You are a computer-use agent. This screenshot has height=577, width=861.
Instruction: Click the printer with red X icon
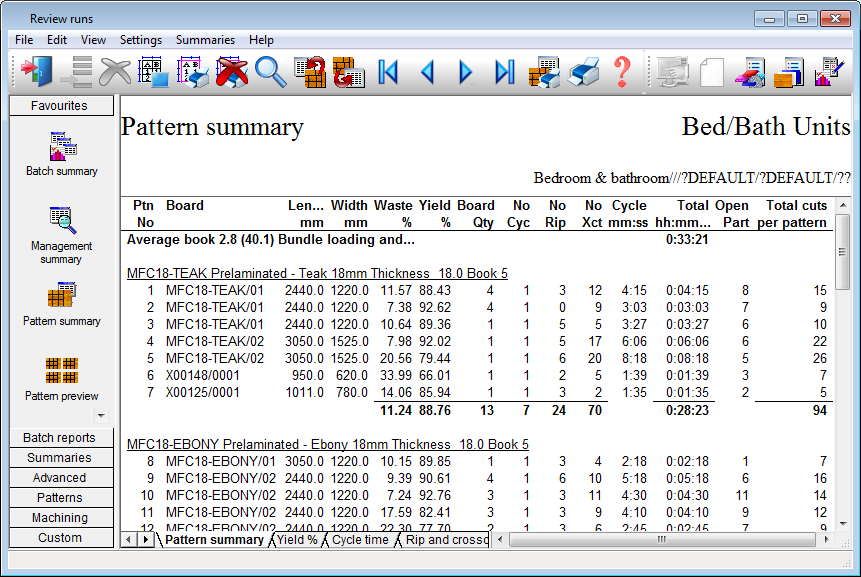232,72
